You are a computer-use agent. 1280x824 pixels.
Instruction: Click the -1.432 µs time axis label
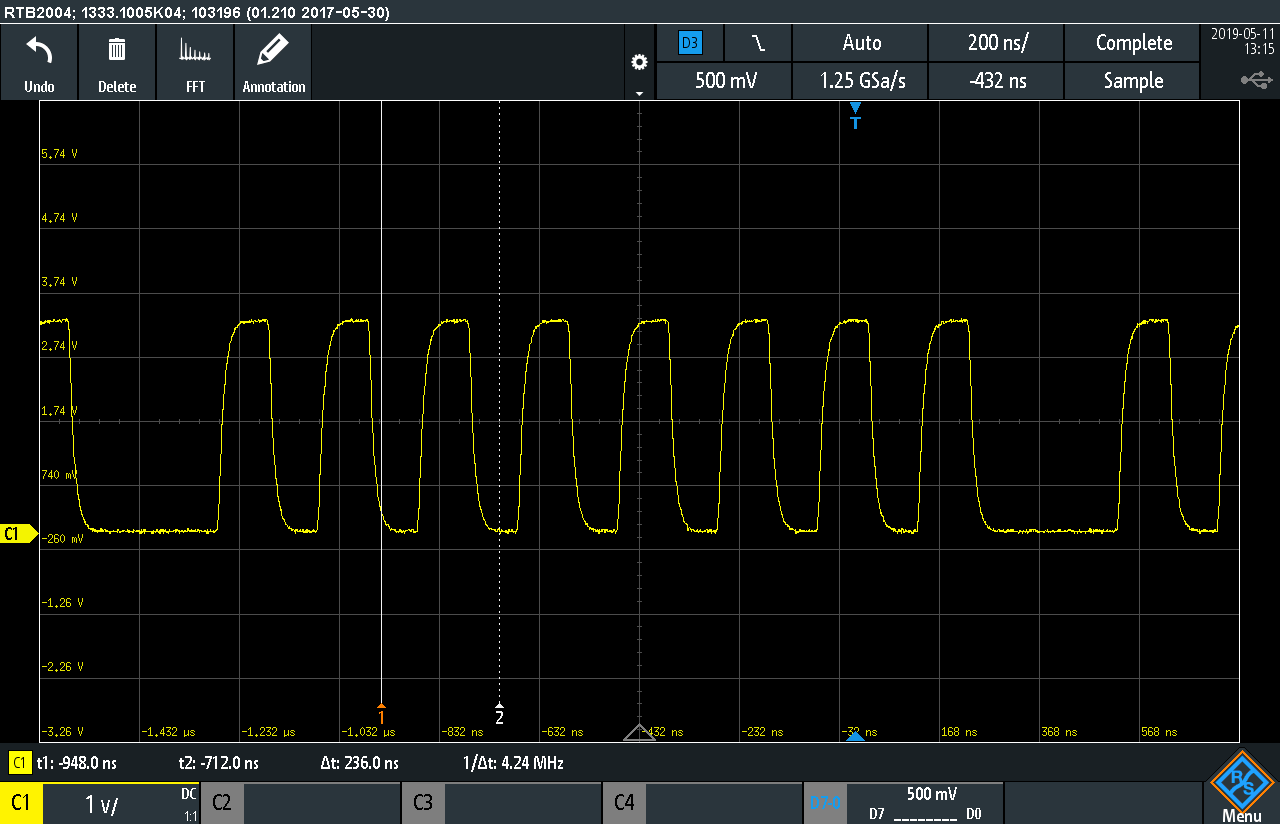pos(168,732)
